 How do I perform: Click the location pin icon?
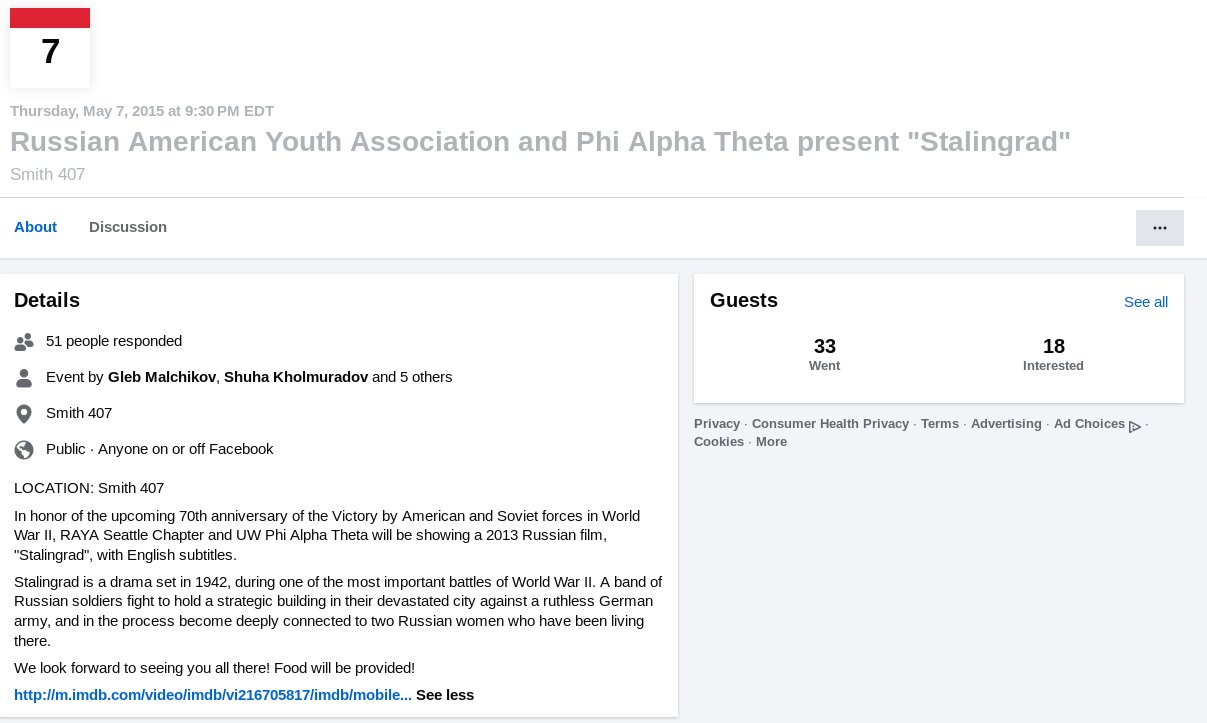[x=25, y=414]
